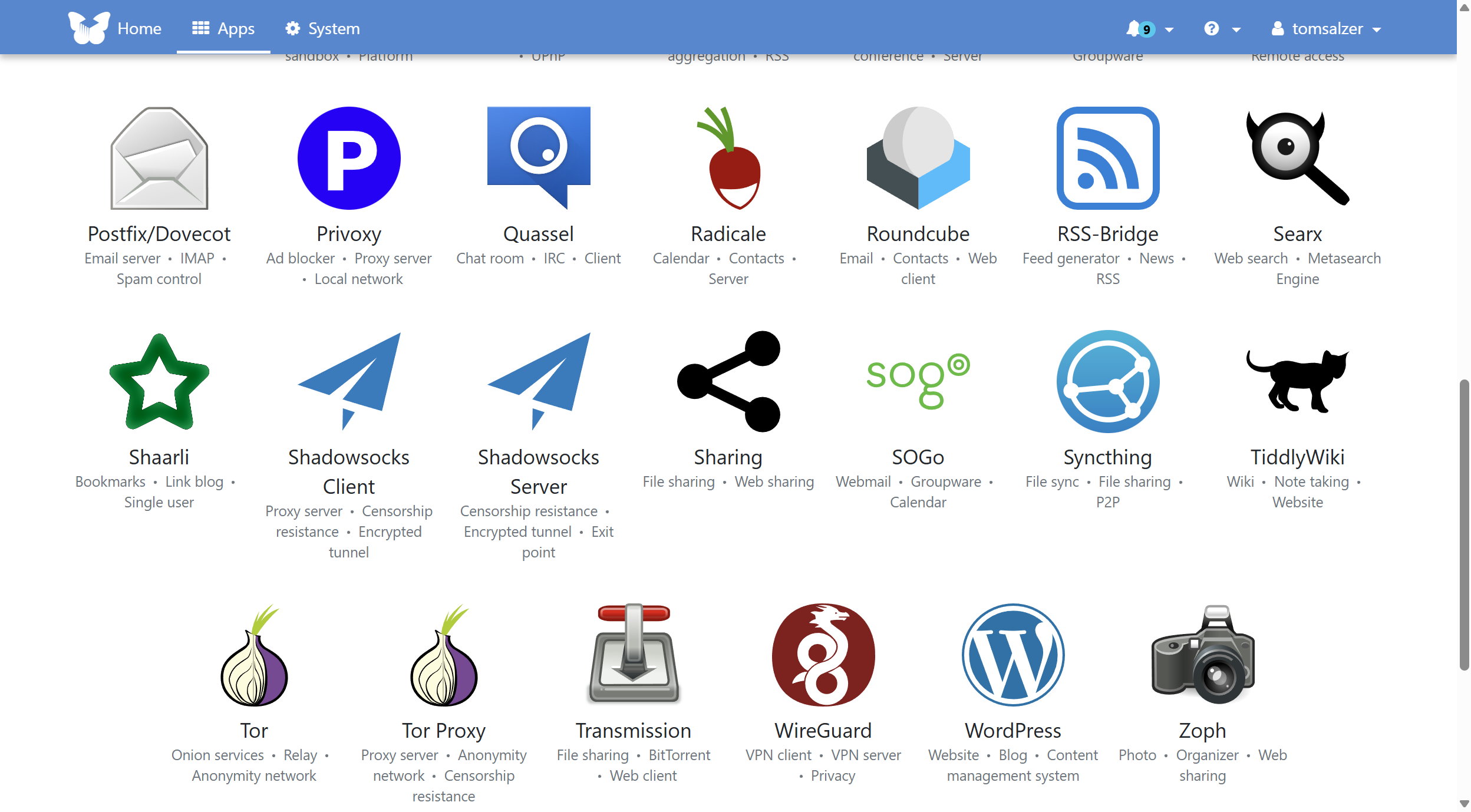Select the WireGuard VPN icon
The height and width of the screenshot is (812, 1471).
coord(824,654)
